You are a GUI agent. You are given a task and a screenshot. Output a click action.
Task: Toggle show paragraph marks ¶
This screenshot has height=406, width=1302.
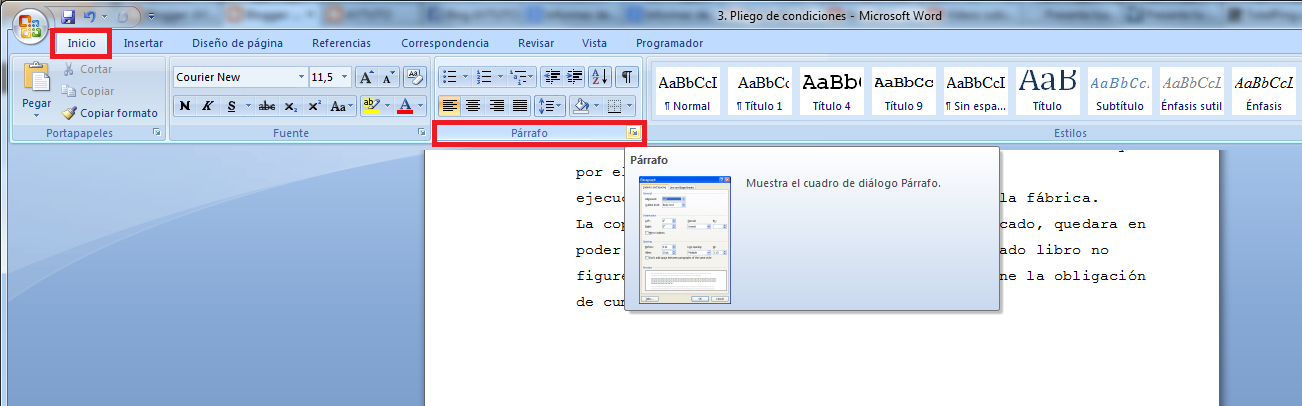click(626, 77)
